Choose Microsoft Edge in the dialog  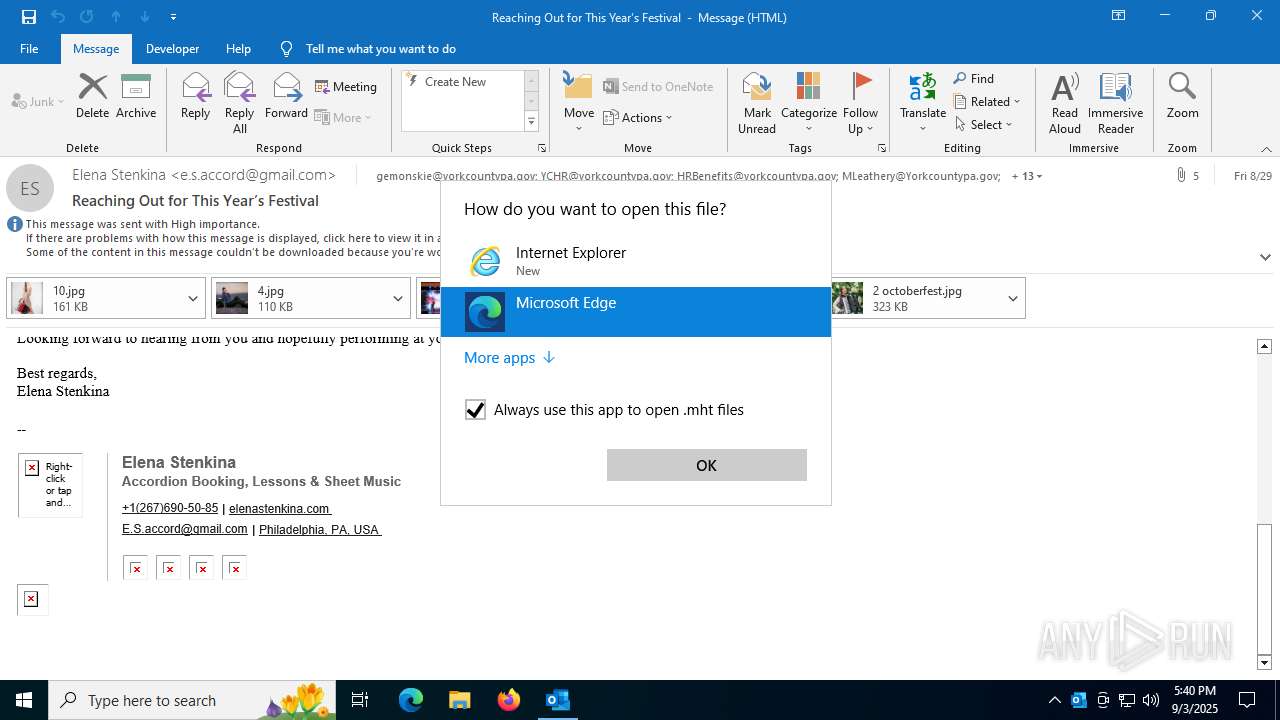click(636, 312)
